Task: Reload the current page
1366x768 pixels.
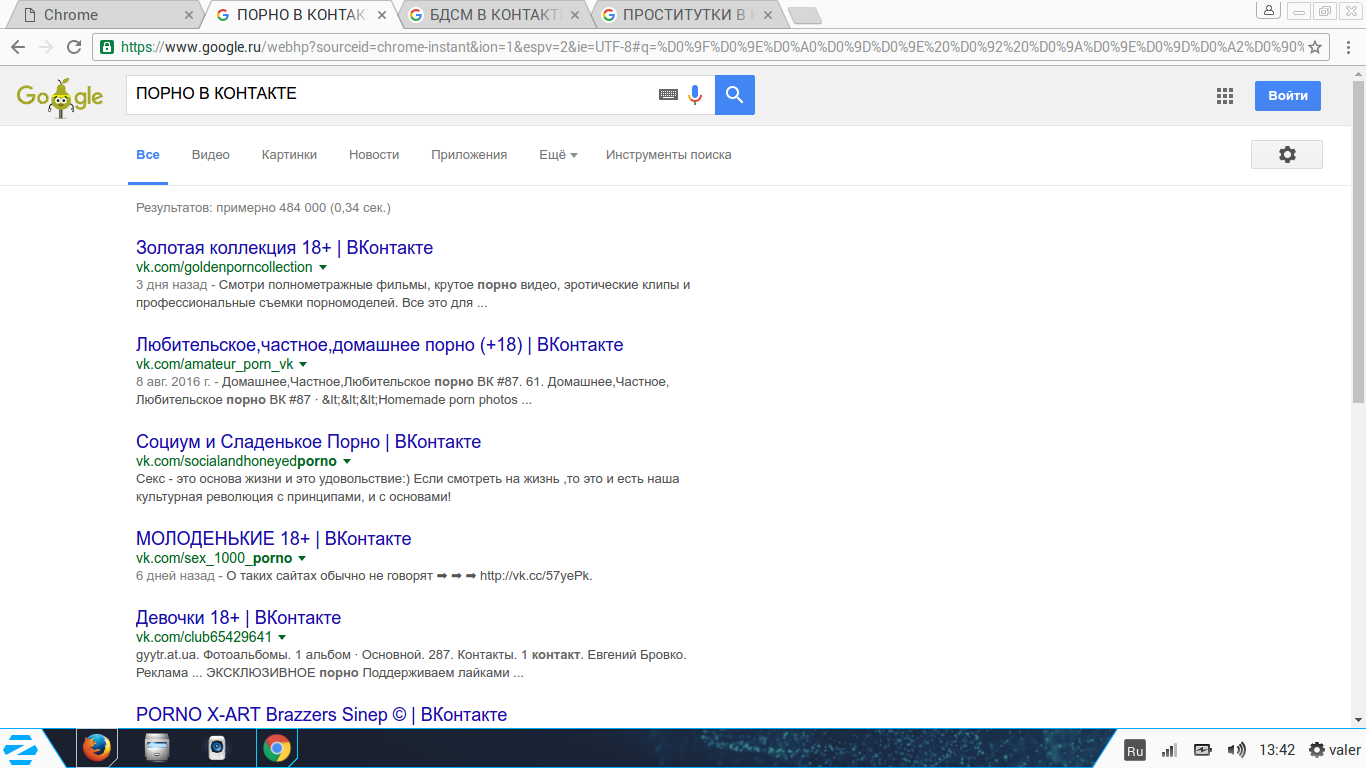Action: point(74,47)
